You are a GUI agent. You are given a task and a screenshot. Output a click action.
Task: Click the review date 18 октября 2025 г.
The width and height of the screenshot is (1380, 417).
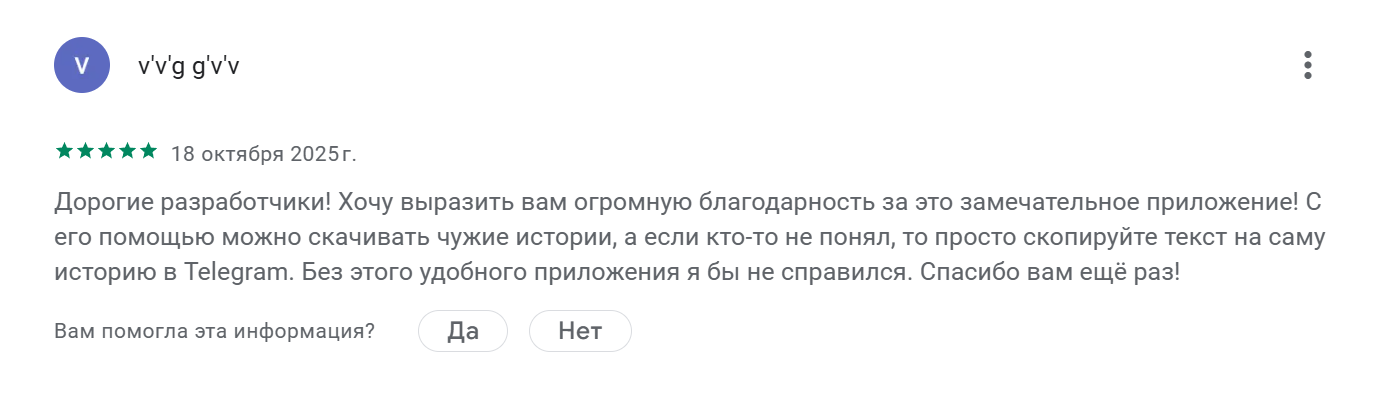pyautogui.click(x=264, y=154)
